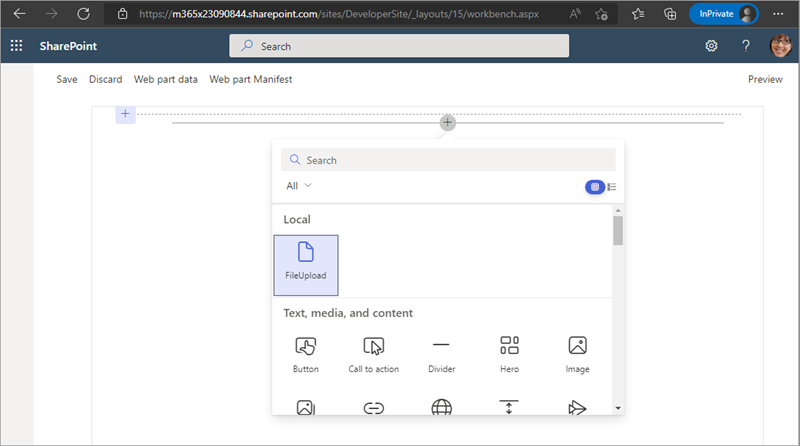Expand the All category filter dropdown

click(299, 186)
